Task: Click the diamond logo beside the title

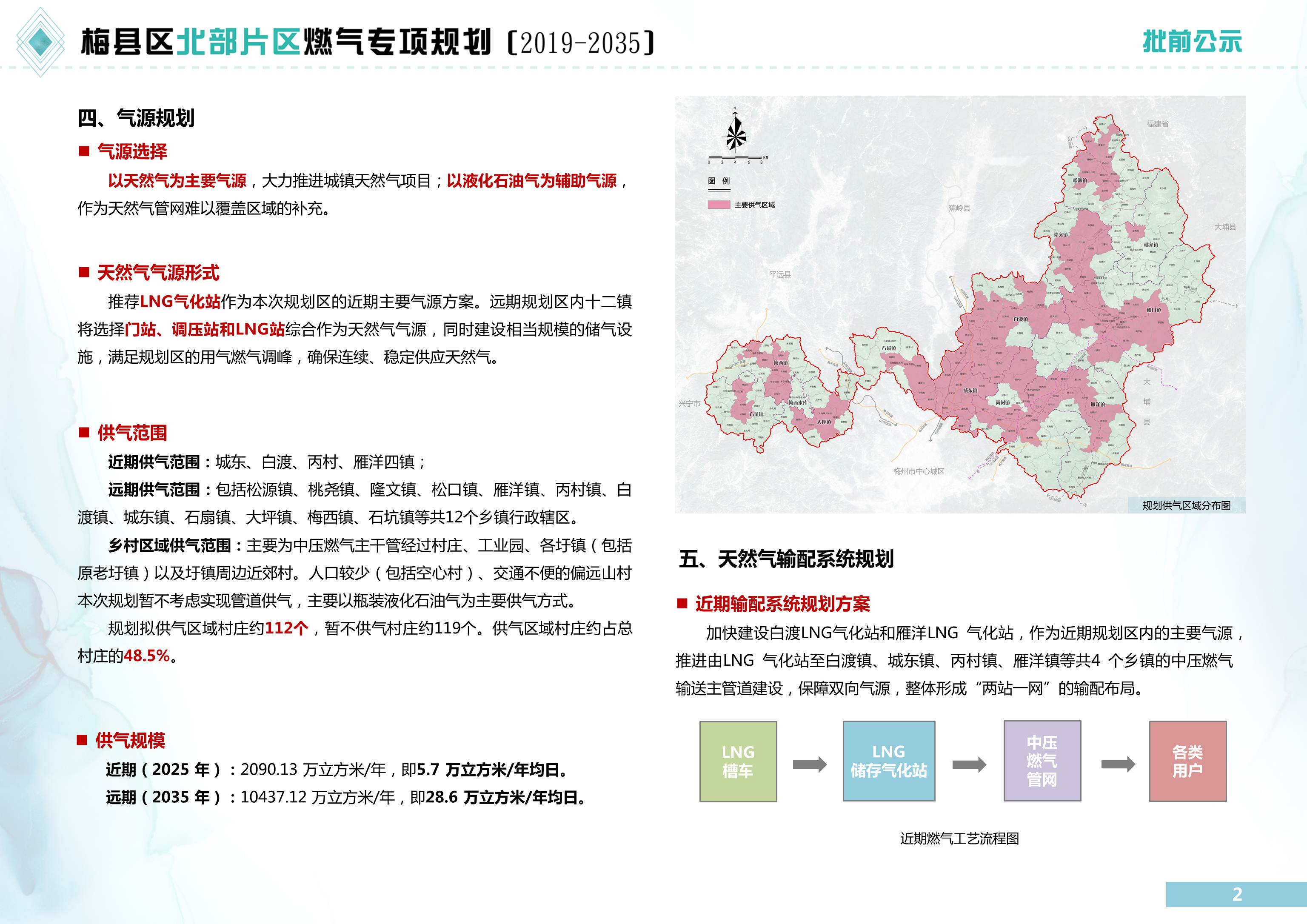Action: [x=40, y=42]
